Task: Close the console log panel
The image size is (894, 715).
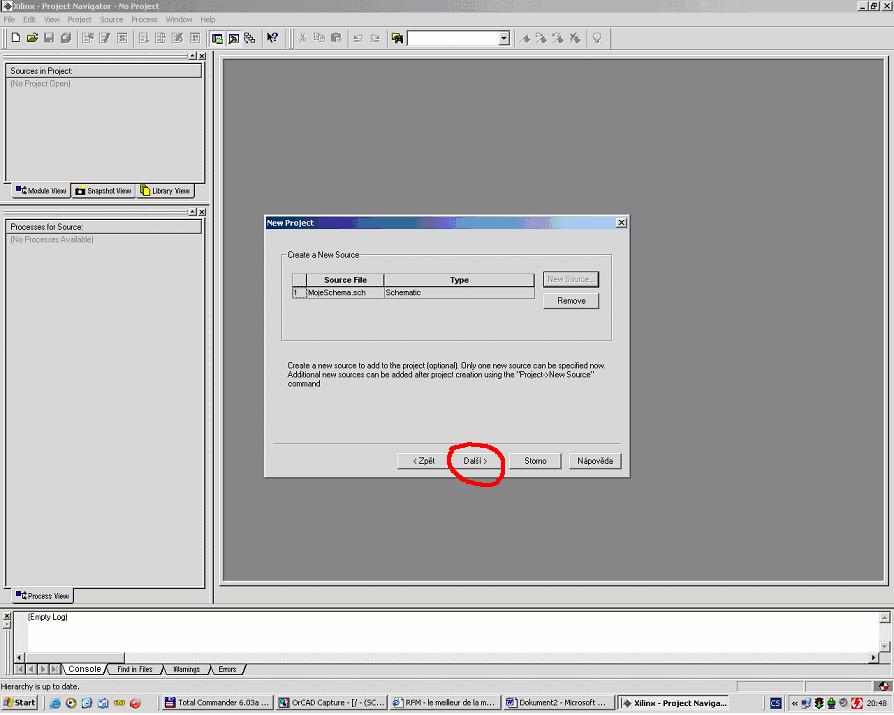Action: coord(7,616)
